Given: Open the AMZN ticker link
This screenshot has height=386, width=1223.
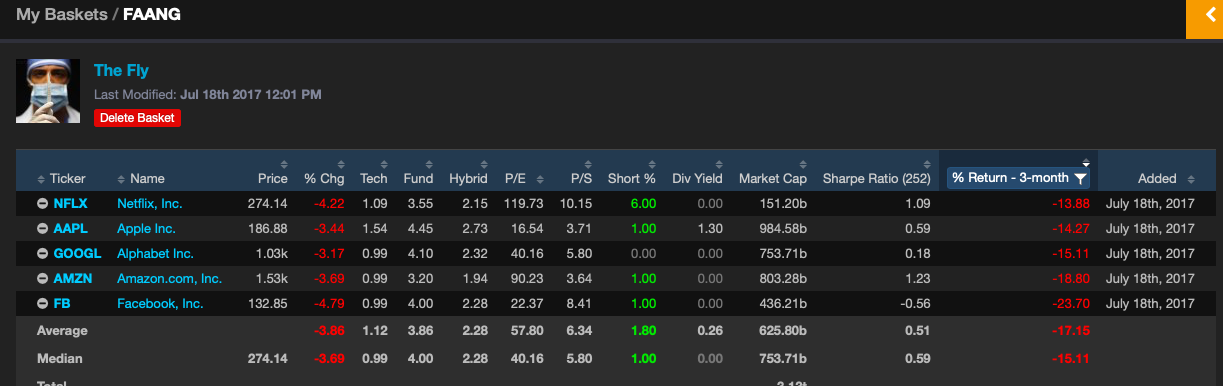Looking at the screenshot, I should (72, 279).
